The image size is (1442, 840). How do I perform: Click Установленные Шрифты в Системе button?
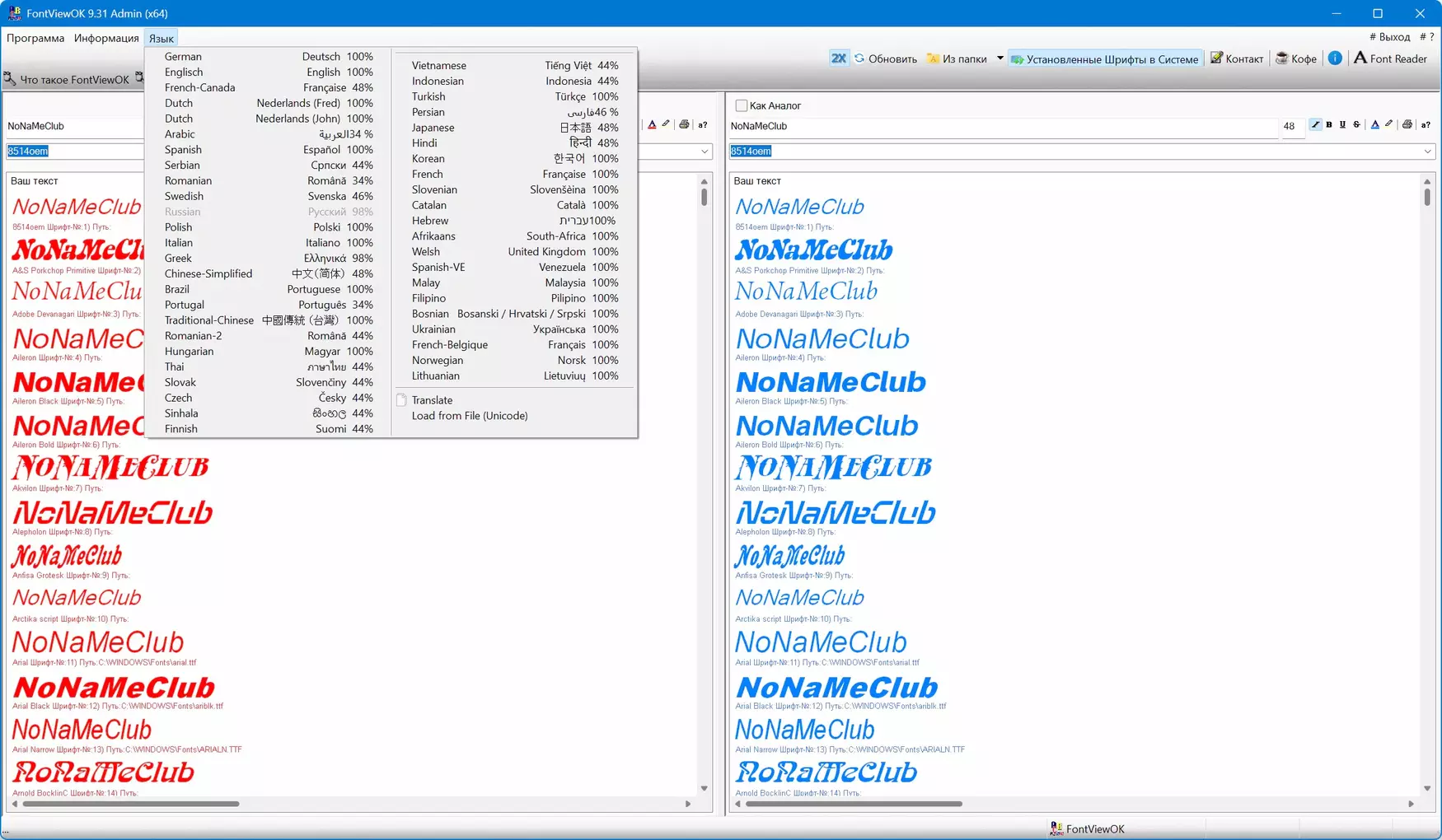pos(1104,58)
